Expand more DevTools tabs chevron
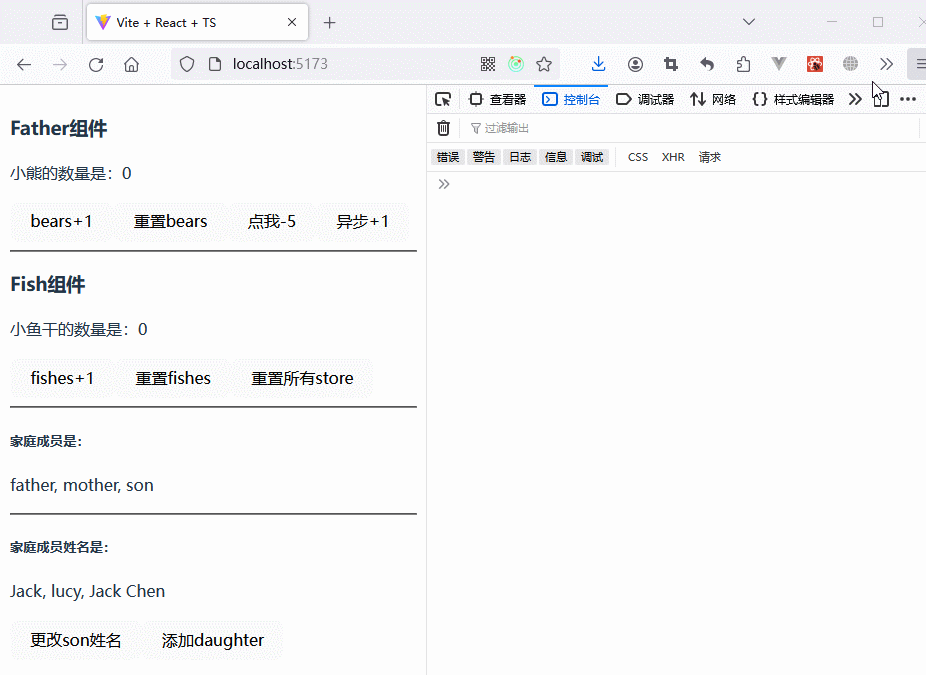This screenshot has height=675, width=926. (855, 99)
